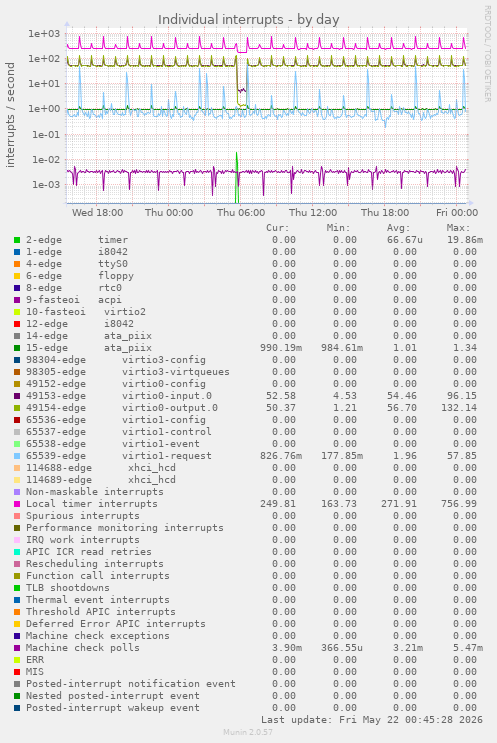Click the Max: column header

click(458, 228)
